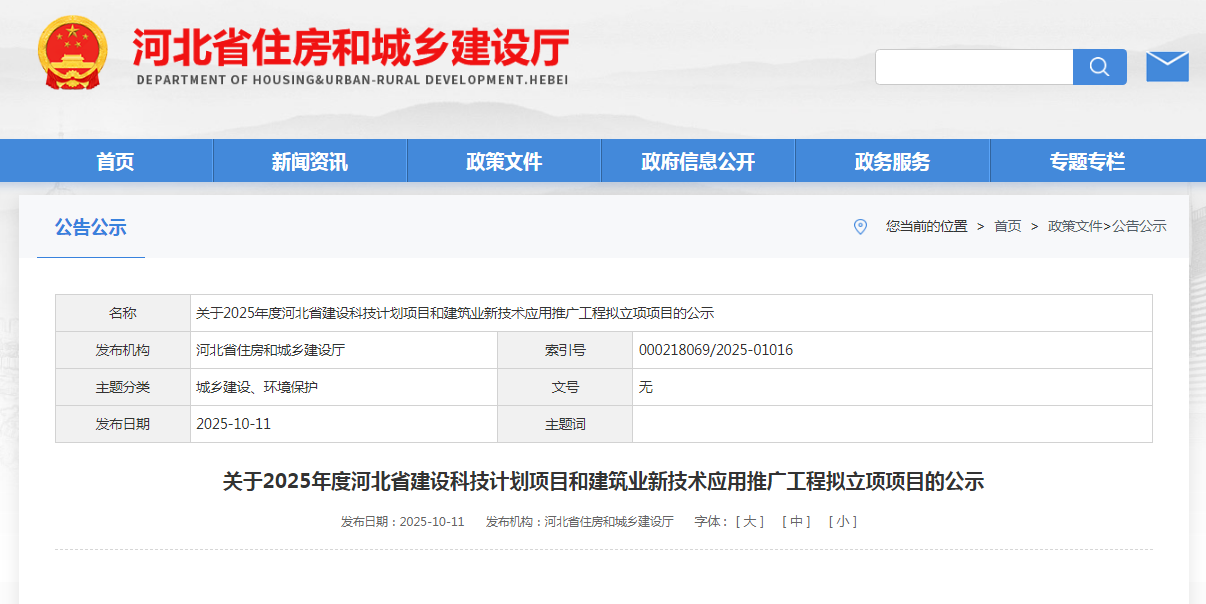The height and width of the screenshot is (604, 1206).
Task: Set font size to small 小
Action: pyautogui.click(x=842, y=522)
